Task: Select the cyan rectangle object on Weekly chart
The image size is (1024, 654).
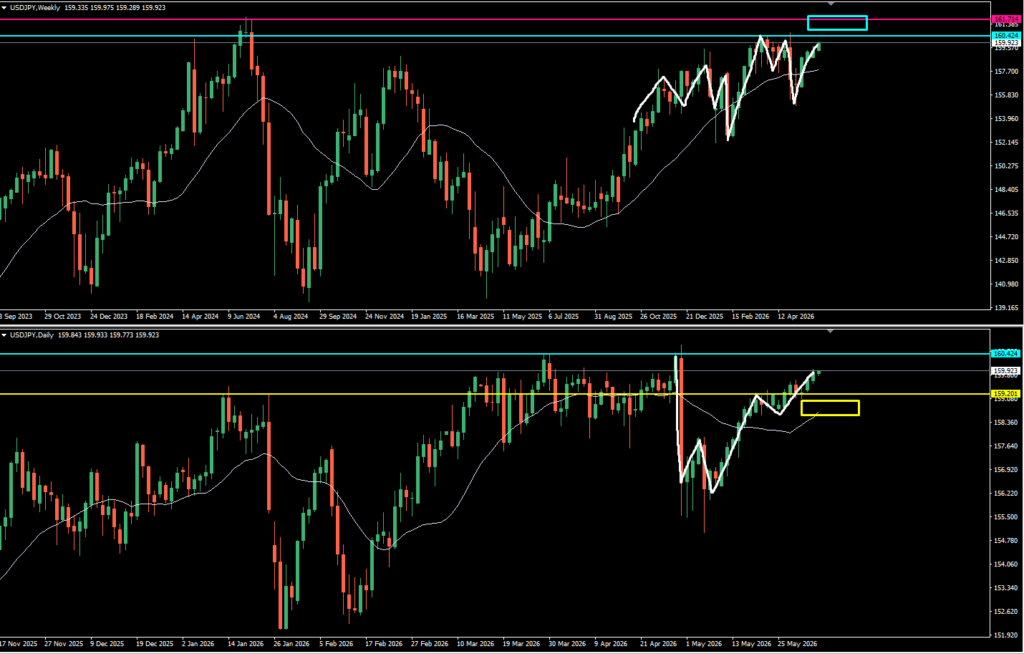Action: click(x=837, y=23)
